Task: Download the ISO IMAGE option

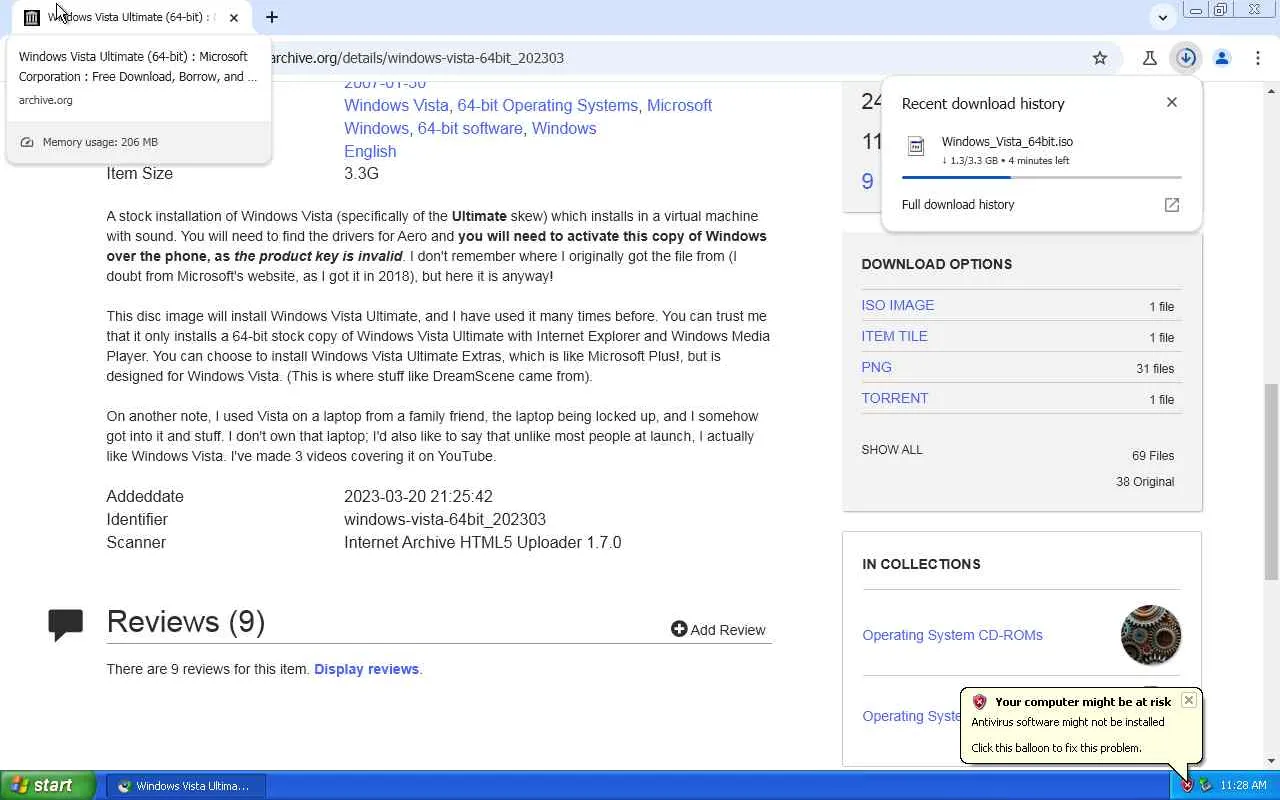Action: click(x=898, y=305)
